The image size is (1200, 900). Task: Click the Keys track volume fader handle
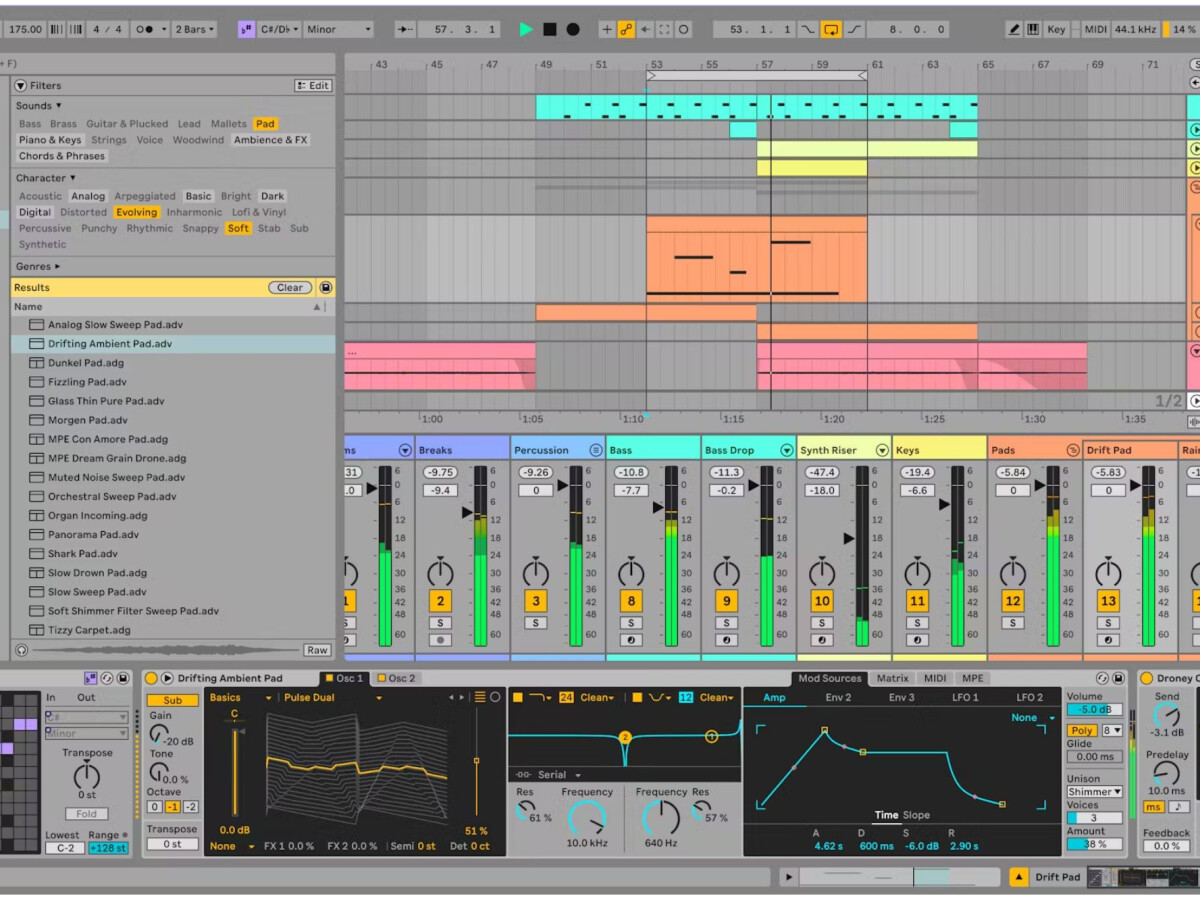tap(943, 505)
